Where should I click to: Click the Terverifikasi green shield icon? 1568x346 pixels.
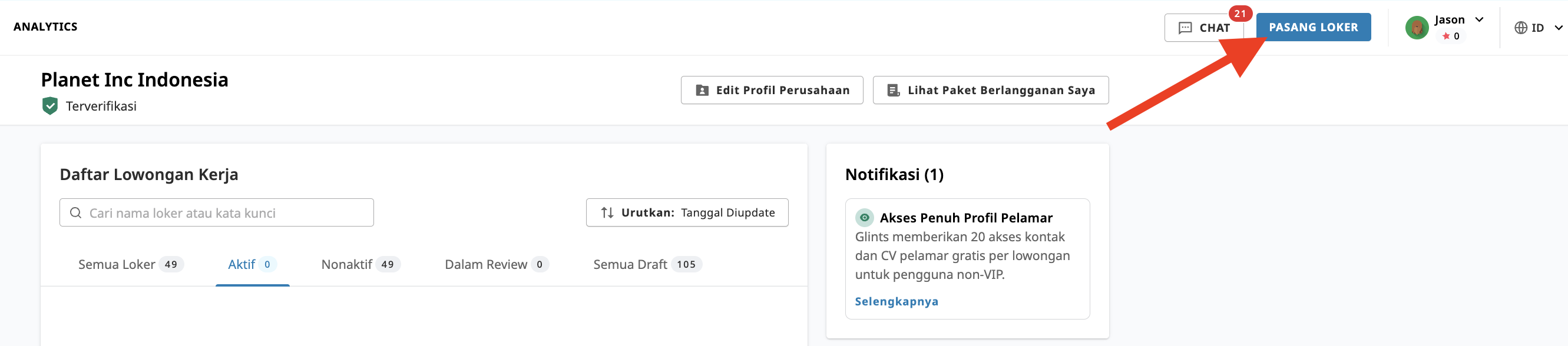[50, 106]
